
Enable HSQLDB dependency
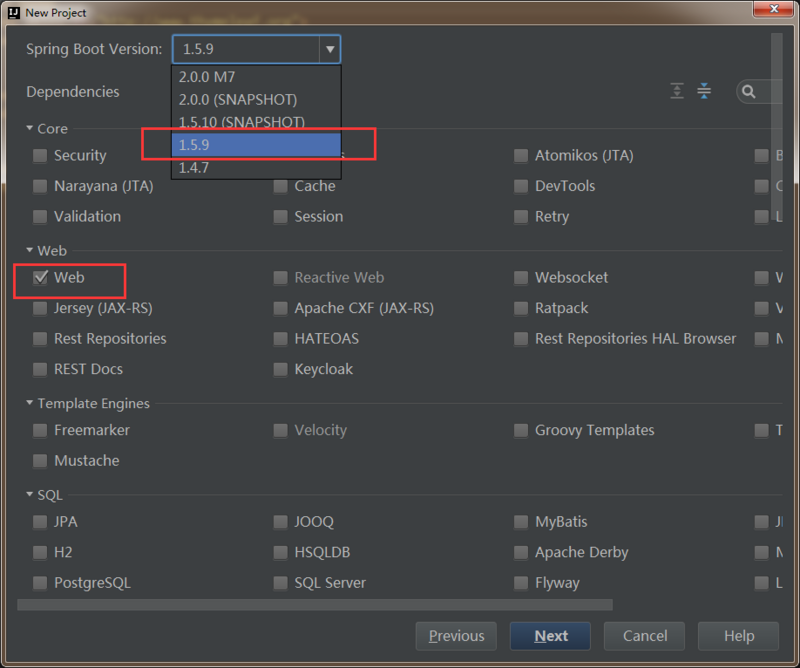point(280,553)
